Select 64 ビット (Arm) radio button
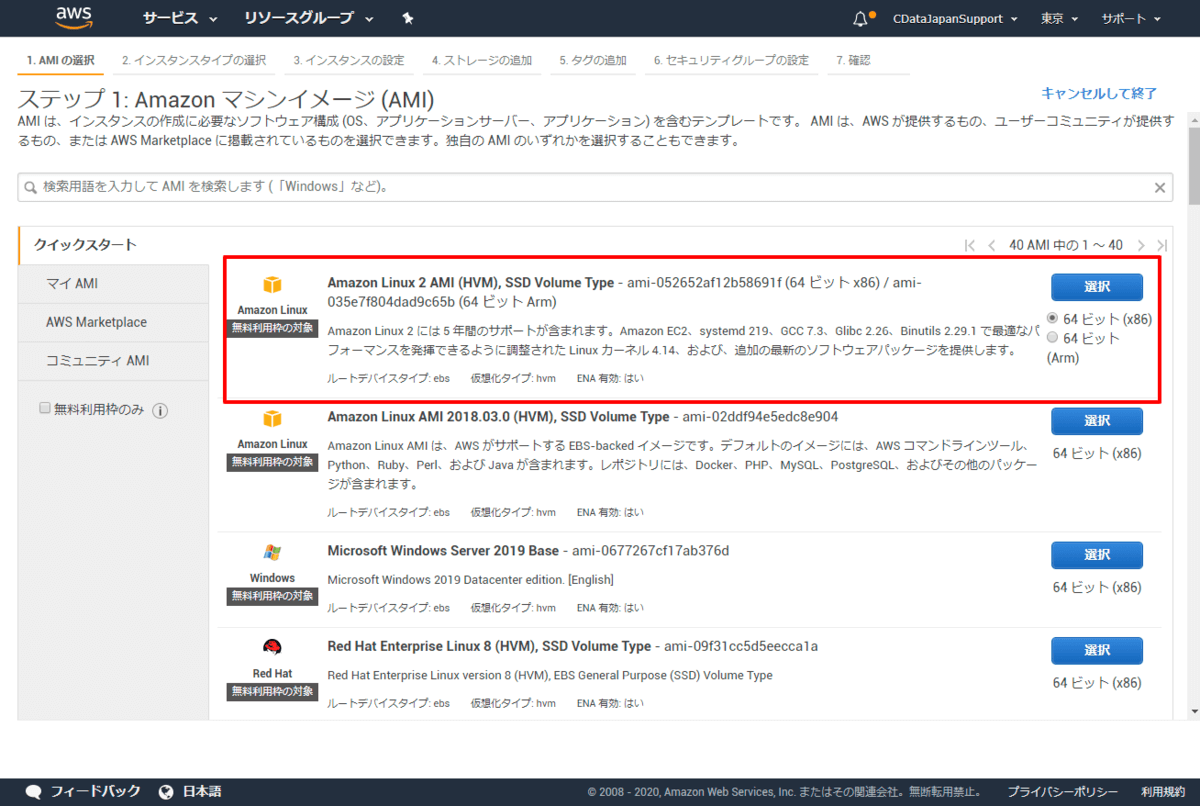1200x806 pixels. (1052, 338)
